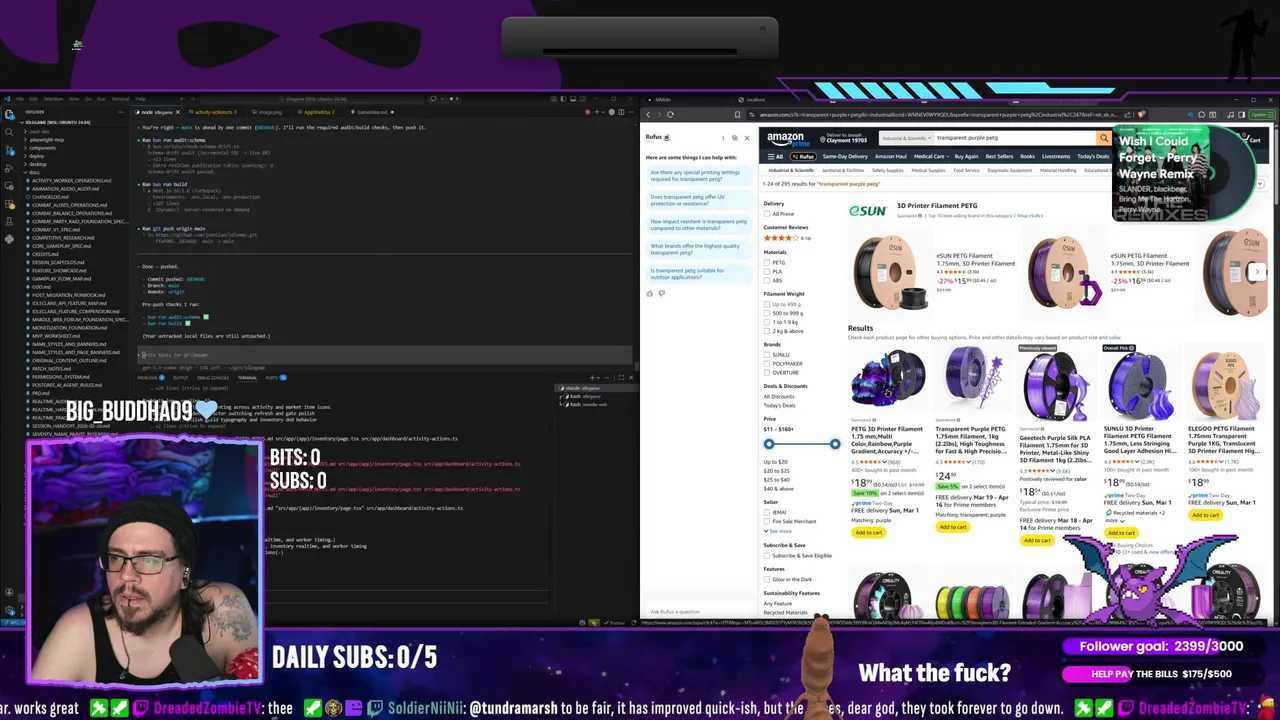
Task: Open Testing flask icon in VS Code
Action: [x=9, y=221]
